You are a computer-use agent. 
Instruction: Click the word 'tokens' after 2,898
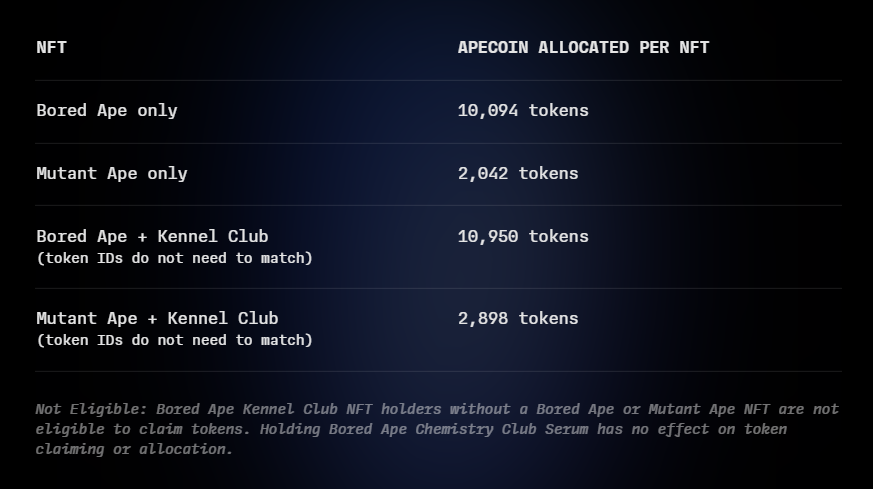(548, 318)
